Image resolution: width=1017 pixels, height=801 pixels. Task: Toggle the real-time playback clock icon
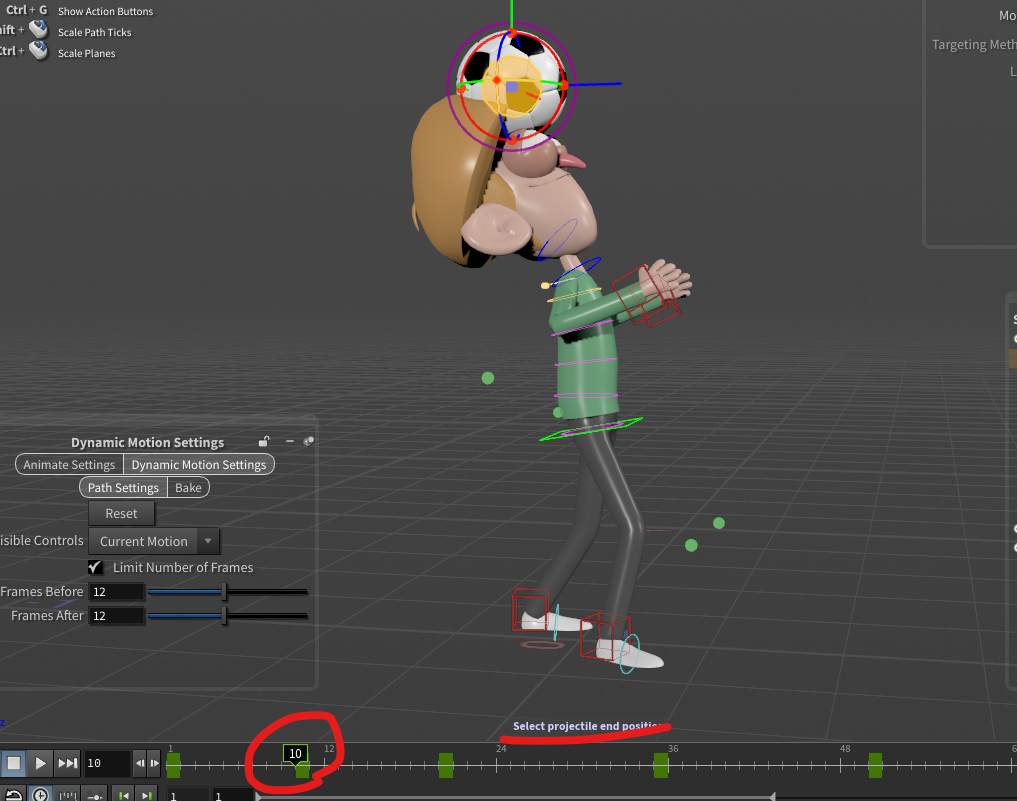(x=40, y=795)
